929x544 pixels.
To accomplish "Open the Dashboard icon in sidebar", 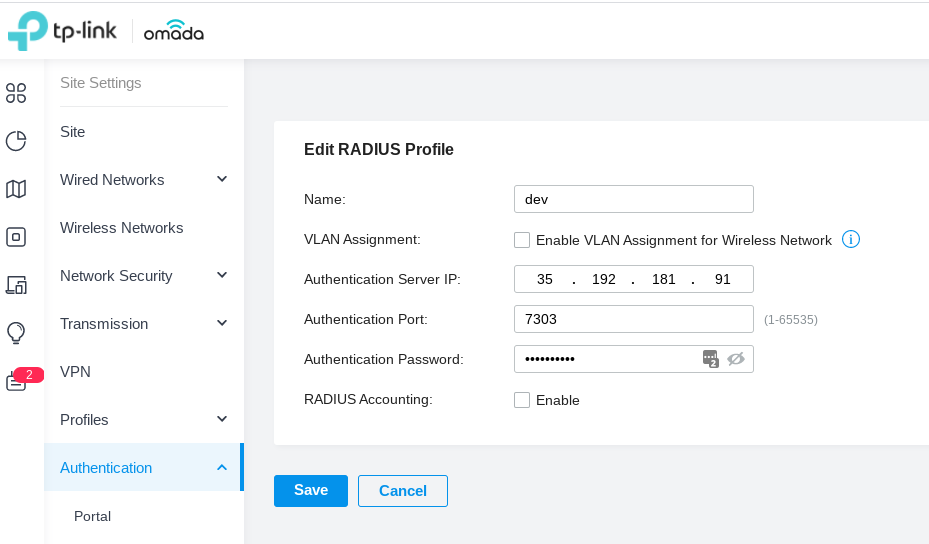I will click(16, 93).
